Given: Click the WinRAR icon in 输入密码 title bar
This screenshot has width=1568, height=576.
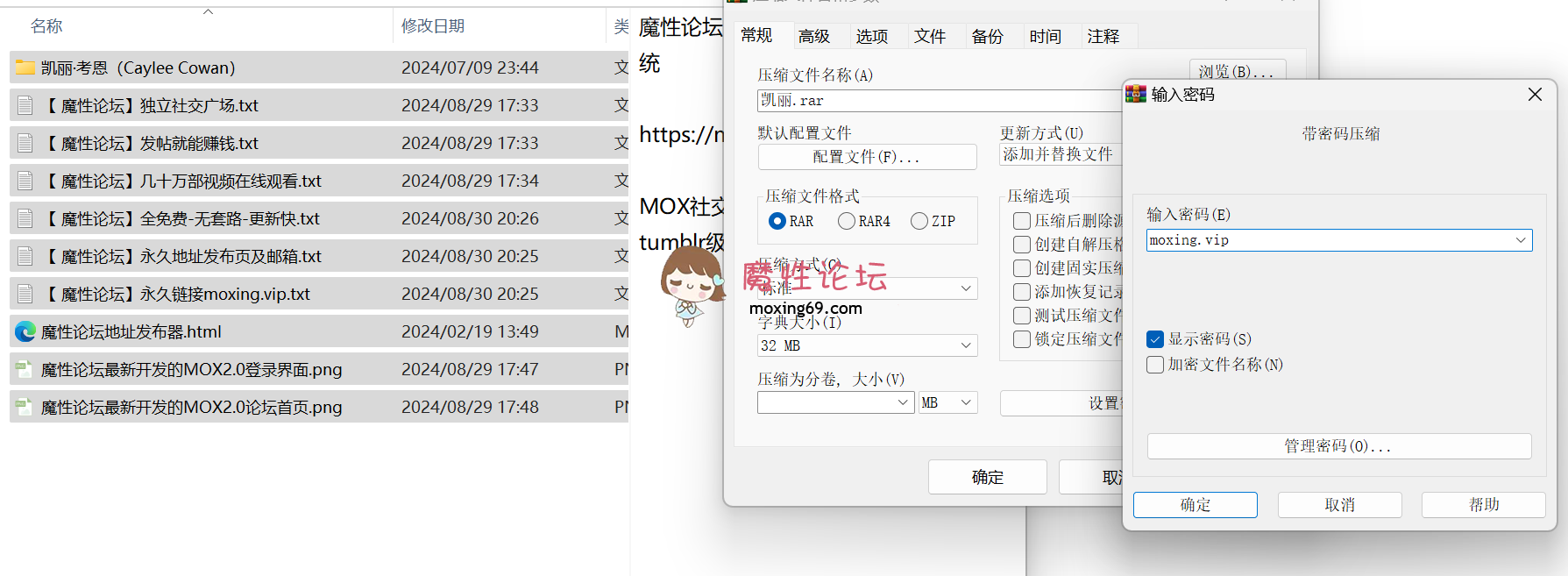Looking at the screenshot, I should [x=1136, y=94].
